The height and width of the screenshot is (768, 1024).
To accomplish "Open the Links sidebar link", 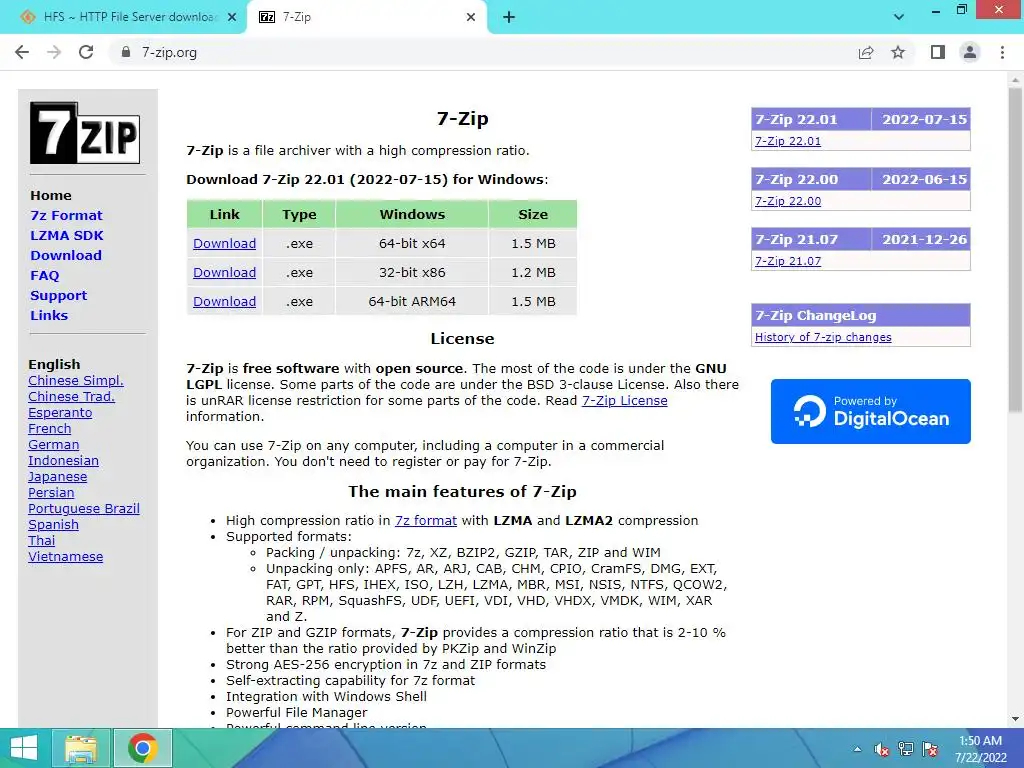I will click(x=49, y=315).
